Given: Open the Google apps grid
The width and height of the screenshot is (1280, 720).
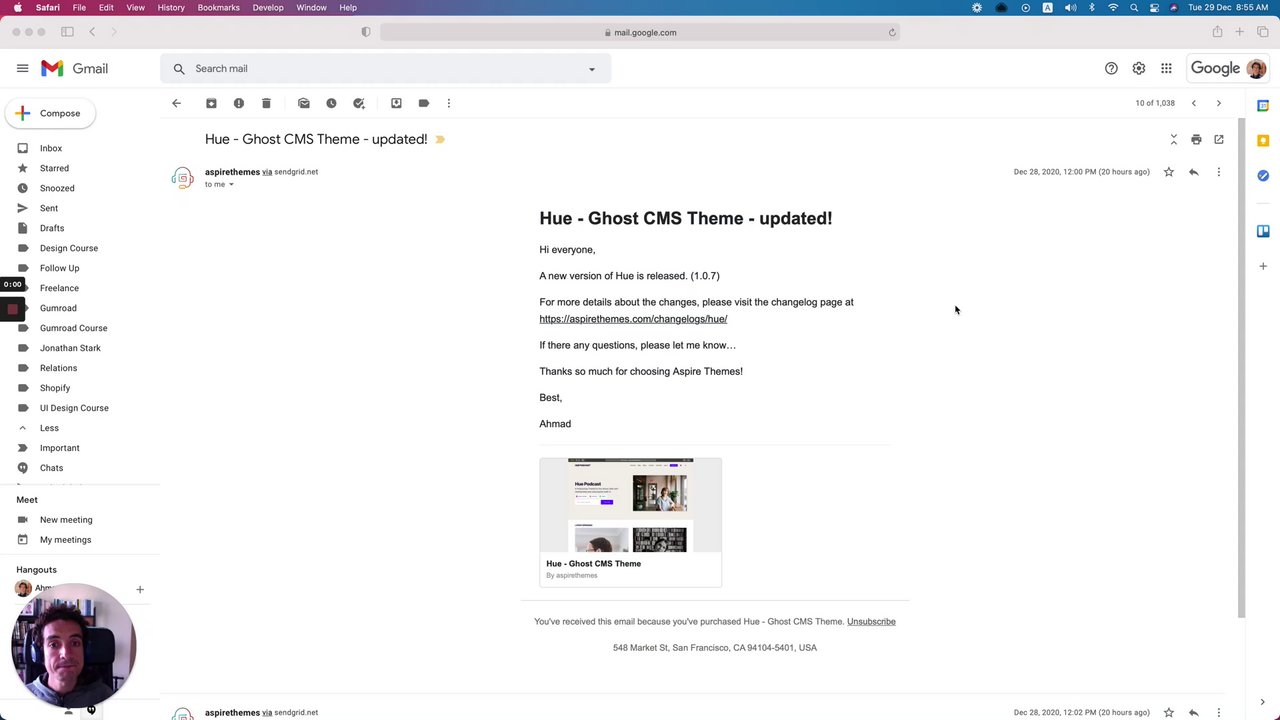Looking at the screenshot, I should 1166,68.
